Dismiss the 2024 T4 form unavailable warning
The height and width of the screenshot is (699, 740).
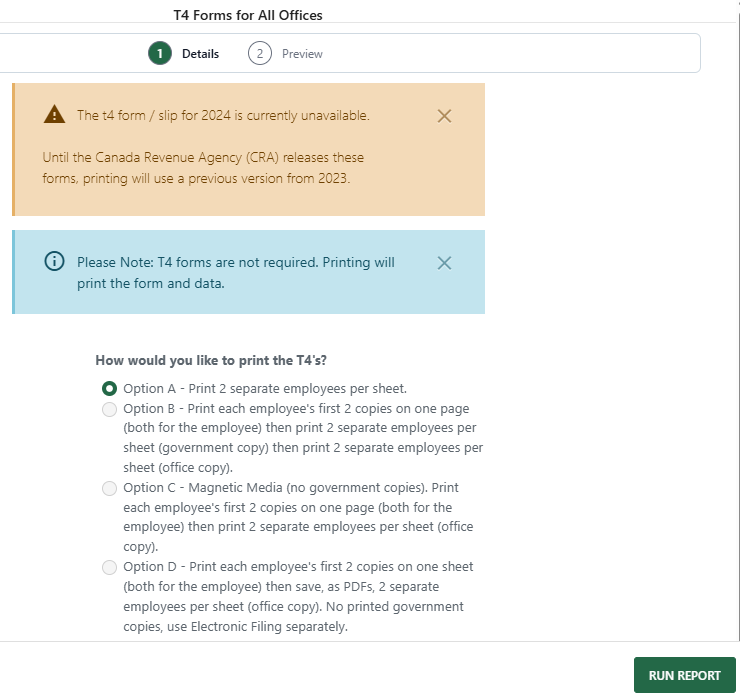pyautogui.click(x=444, y=116)
